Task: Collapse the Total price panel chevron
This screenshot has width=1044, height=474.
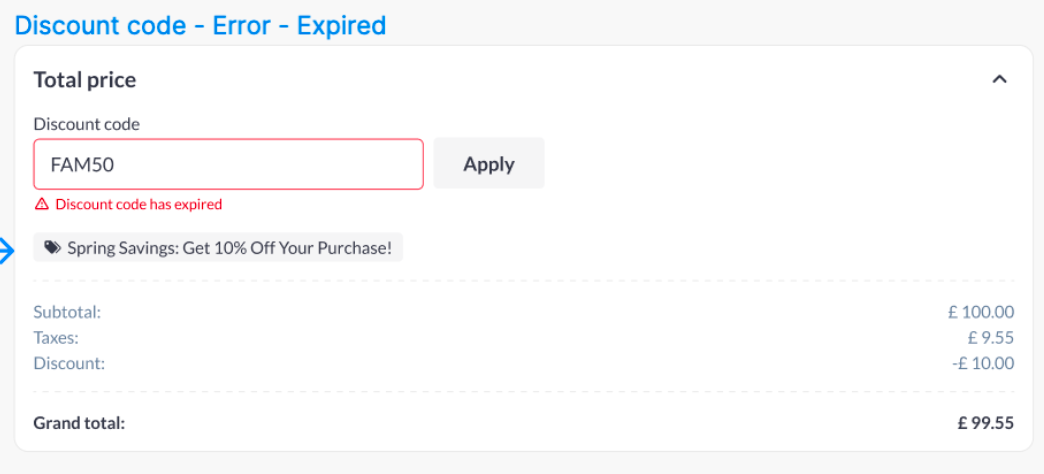Action: [x=998, y=79]
